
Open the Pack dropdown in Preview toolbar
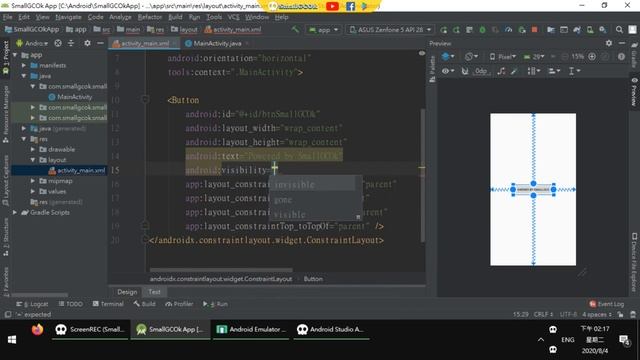533,71
